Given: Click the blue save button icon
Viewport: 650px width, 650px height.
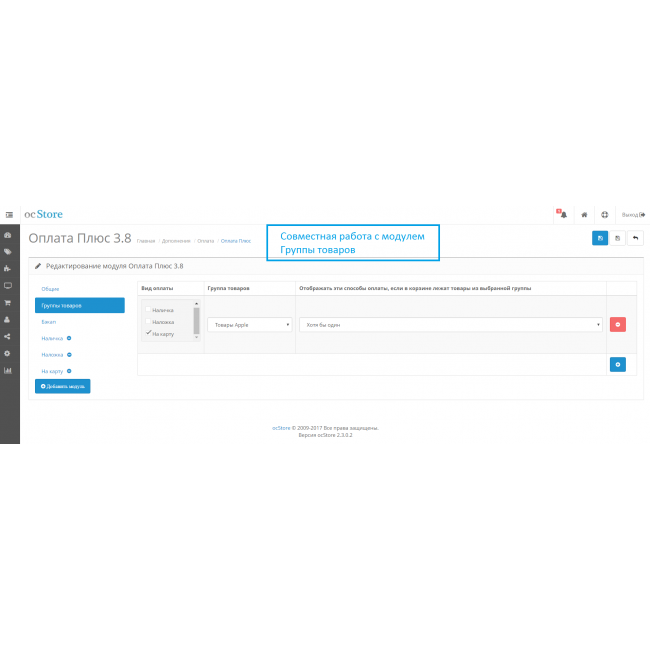Looking at the screenshot, I should point(599,238).
